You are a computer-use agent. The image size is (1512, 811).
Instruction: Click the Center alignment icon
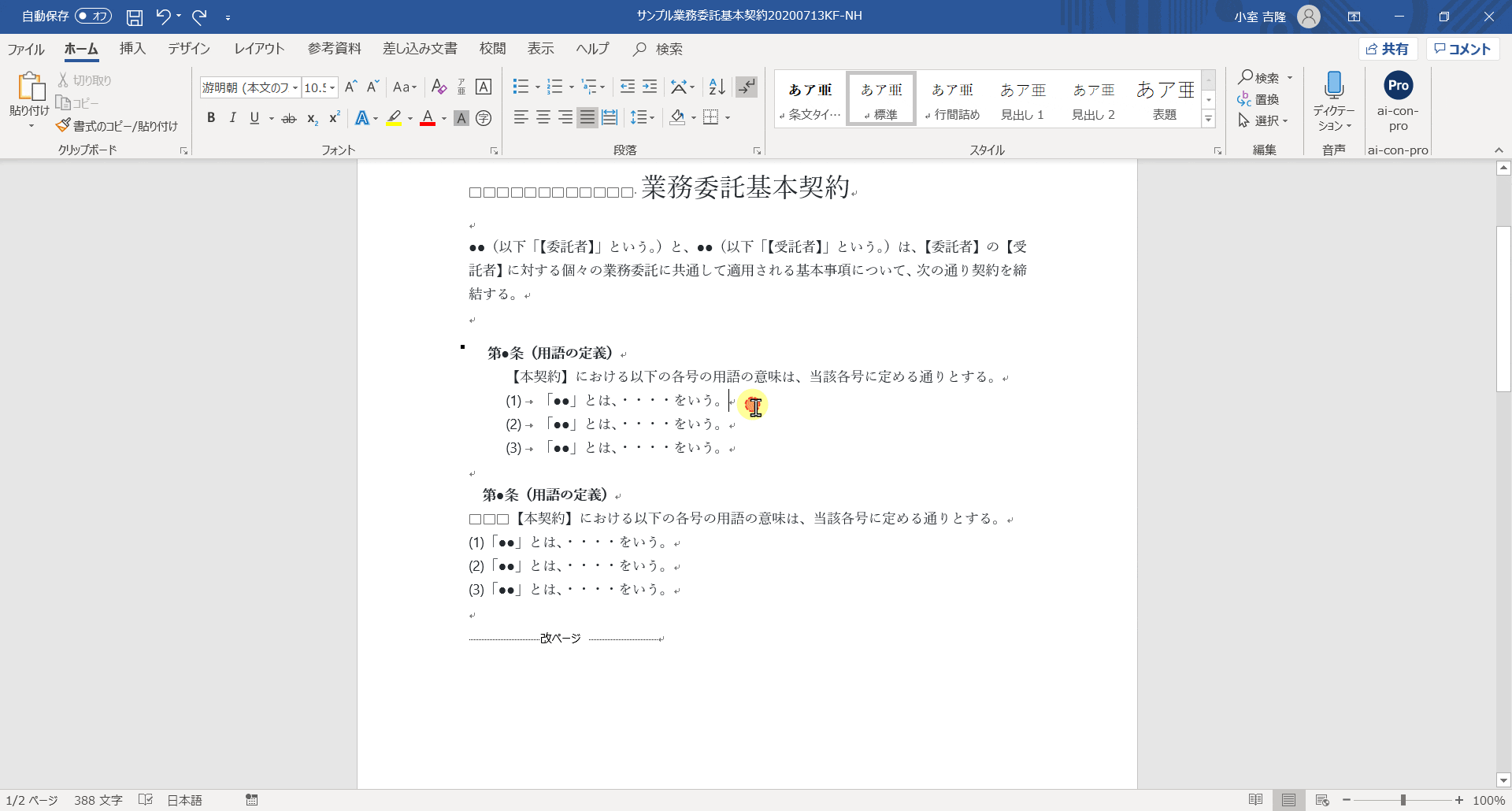tap(543, 117)
